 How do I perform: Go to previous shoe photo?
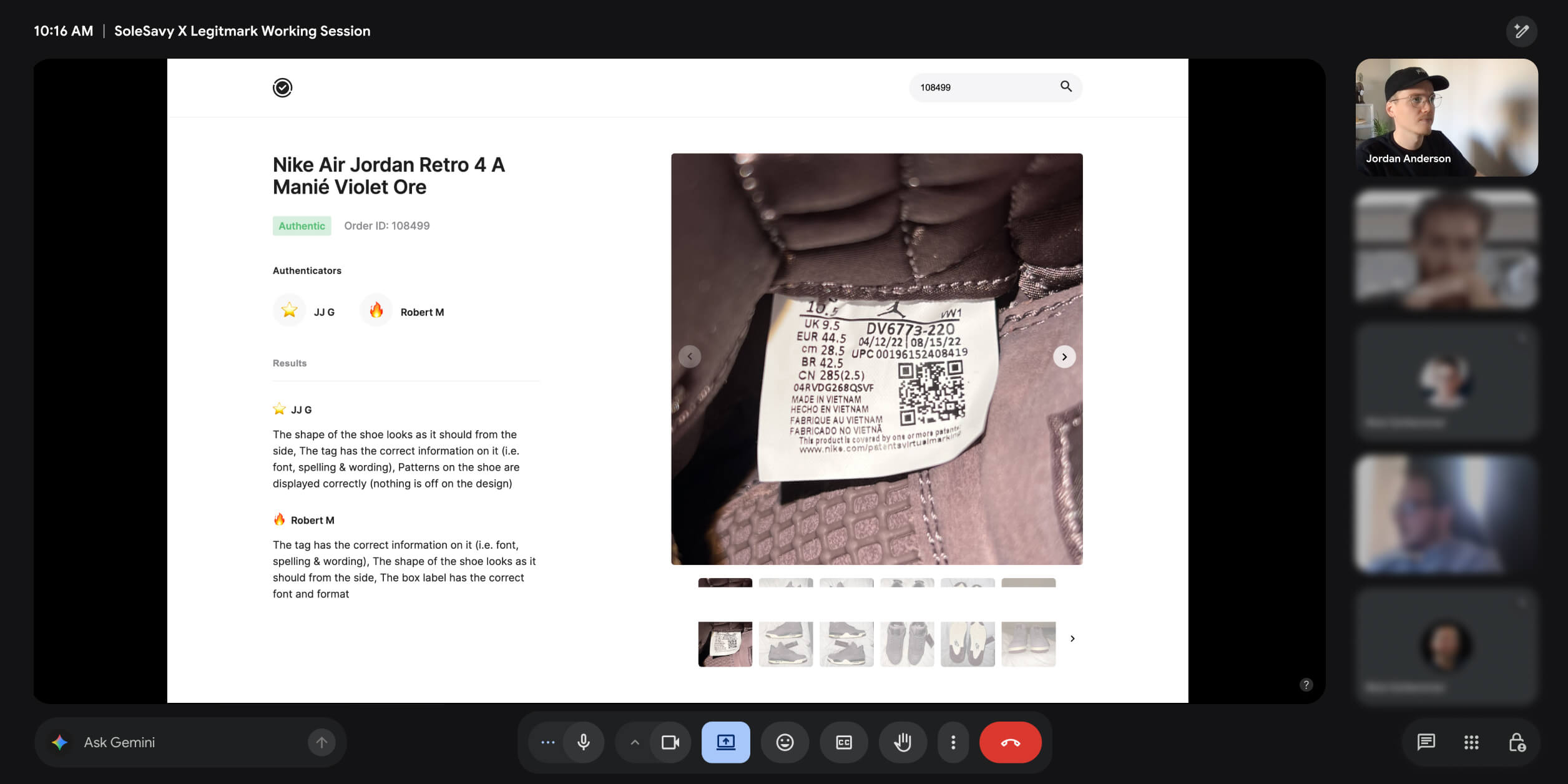click(690, 357)
